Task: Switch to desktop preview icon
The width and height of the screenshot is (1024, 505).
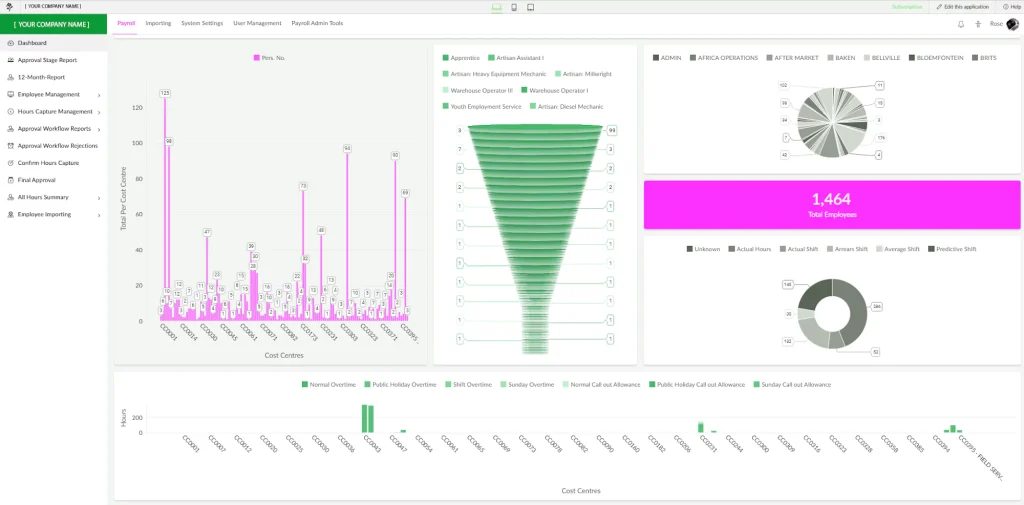Action: pos(496,7)
